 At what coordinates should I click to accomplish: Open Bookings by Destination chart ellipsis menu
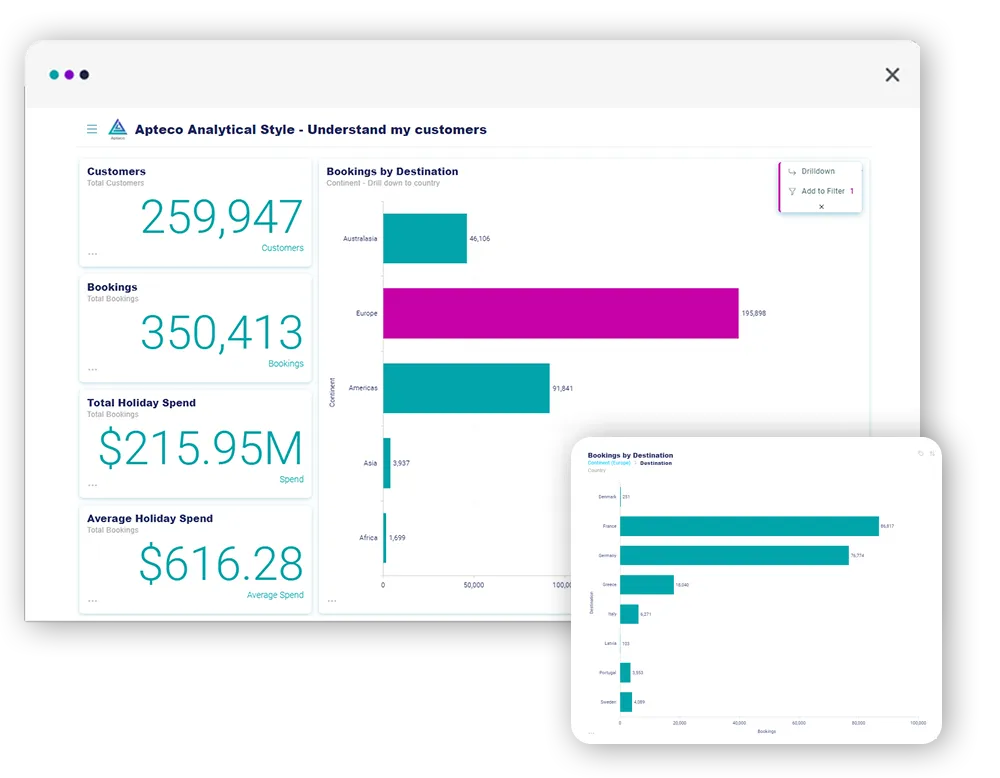pyautogui.click(x=332, y=601)
